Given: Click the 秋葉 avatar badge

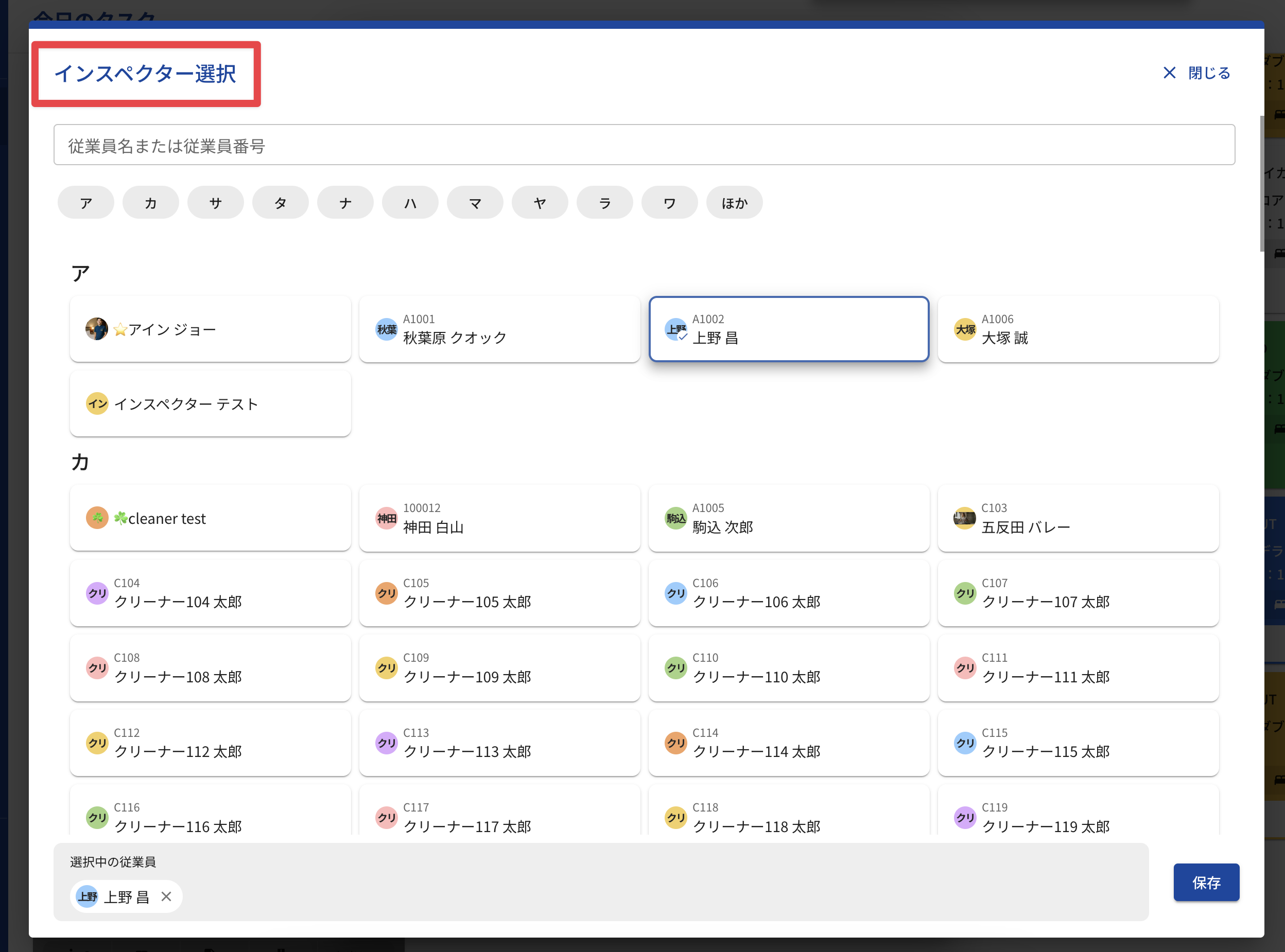Looking at the screenshot, I should [x=386, y=329].
